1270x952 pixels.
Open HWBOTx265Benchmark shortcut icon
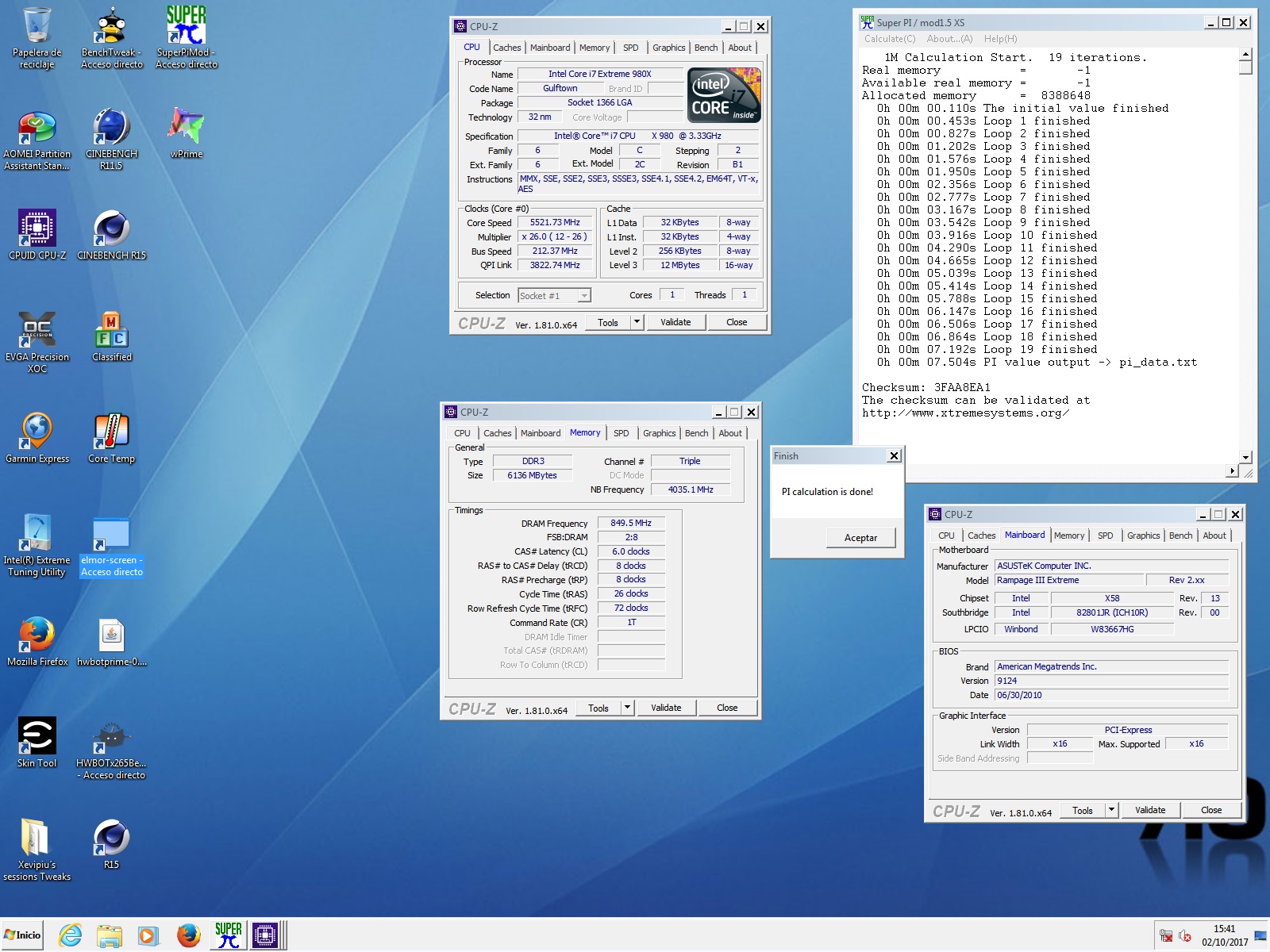[x=111, y=748]
